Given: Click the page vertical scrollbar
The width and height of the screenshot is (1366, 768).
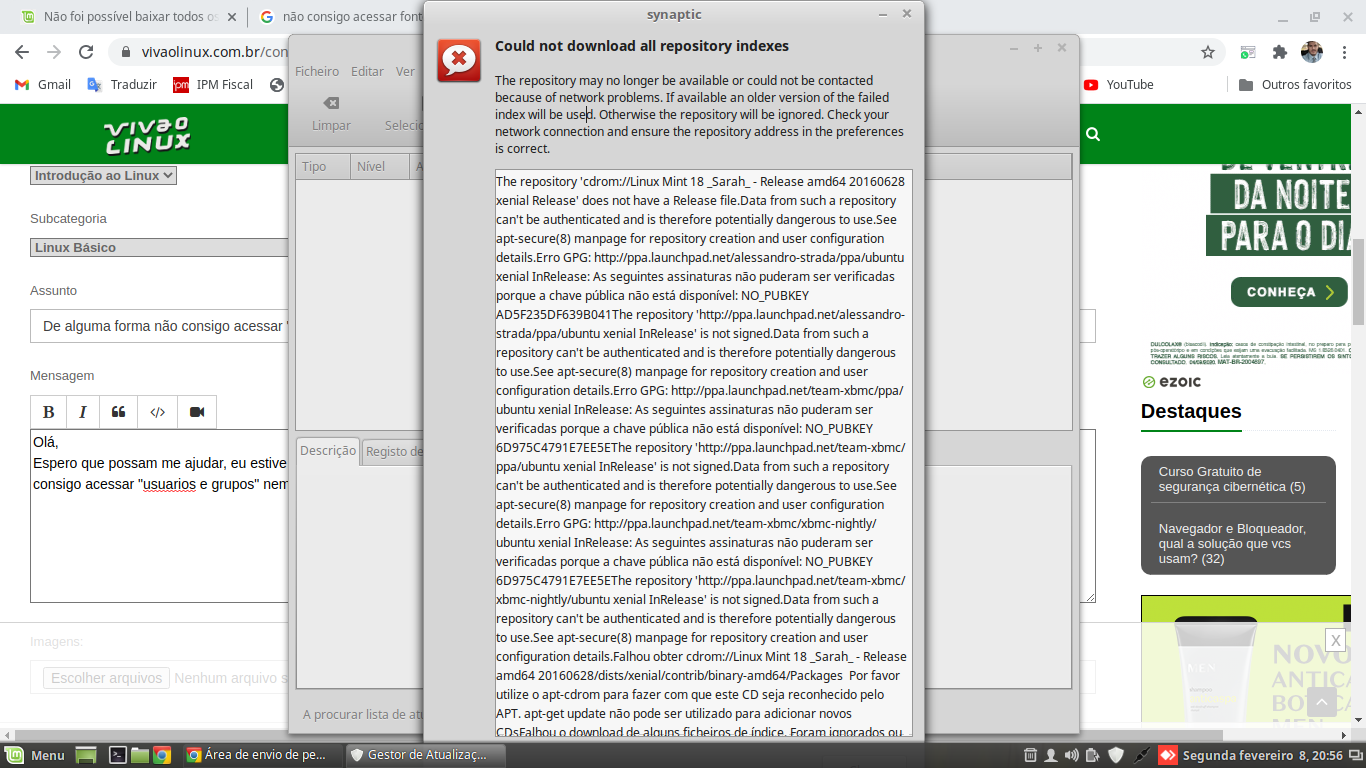Looking at the screenshot, I should click(x=1359, y=282).
